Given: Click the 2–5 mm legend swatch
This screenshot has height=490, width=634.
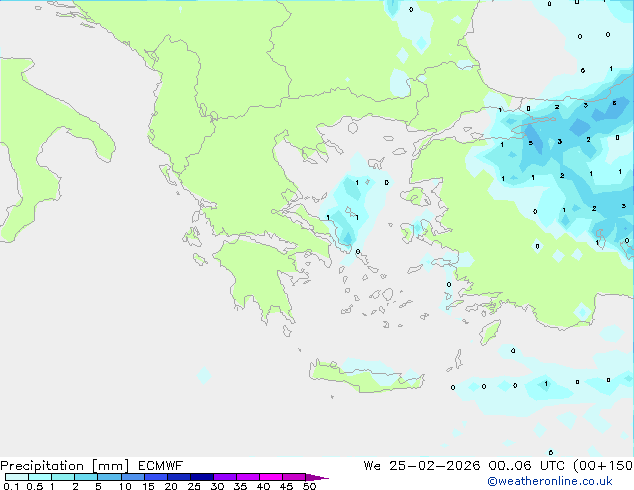Looking at the screenshot, I should click(86, 477).
